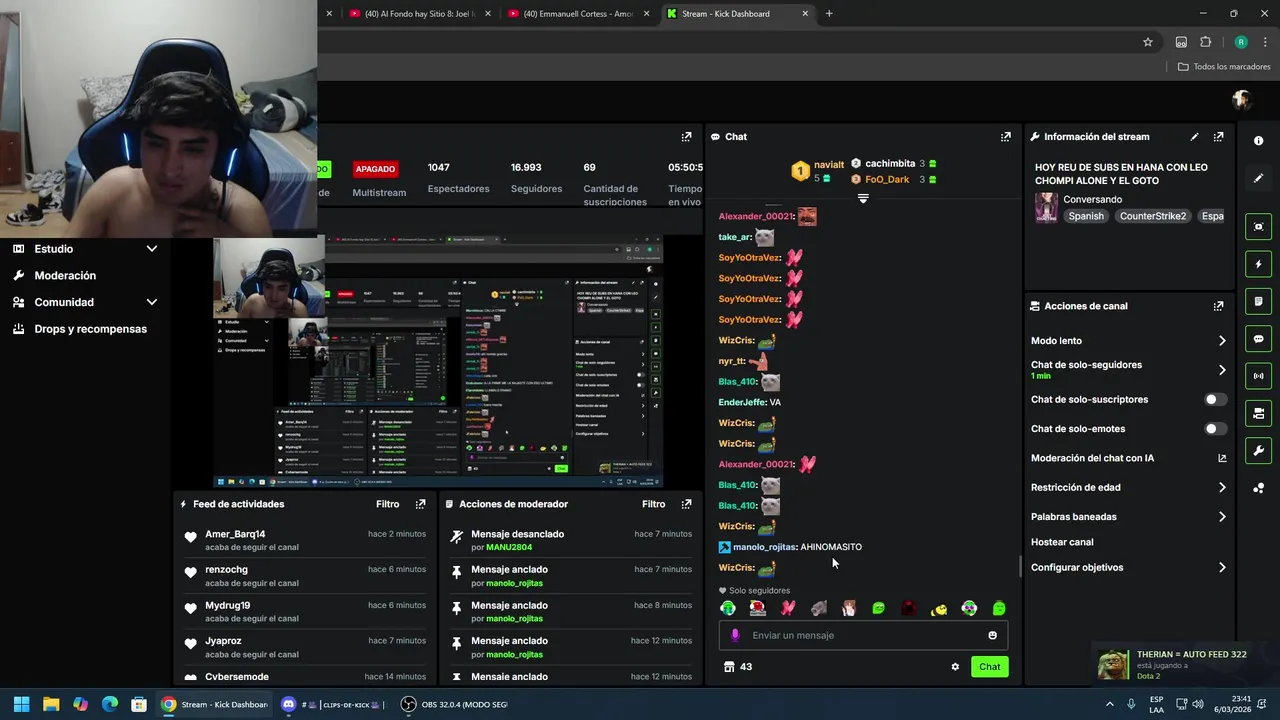Pop out the session statistics panel
1280x720 pixels.
tap(686, 137)
